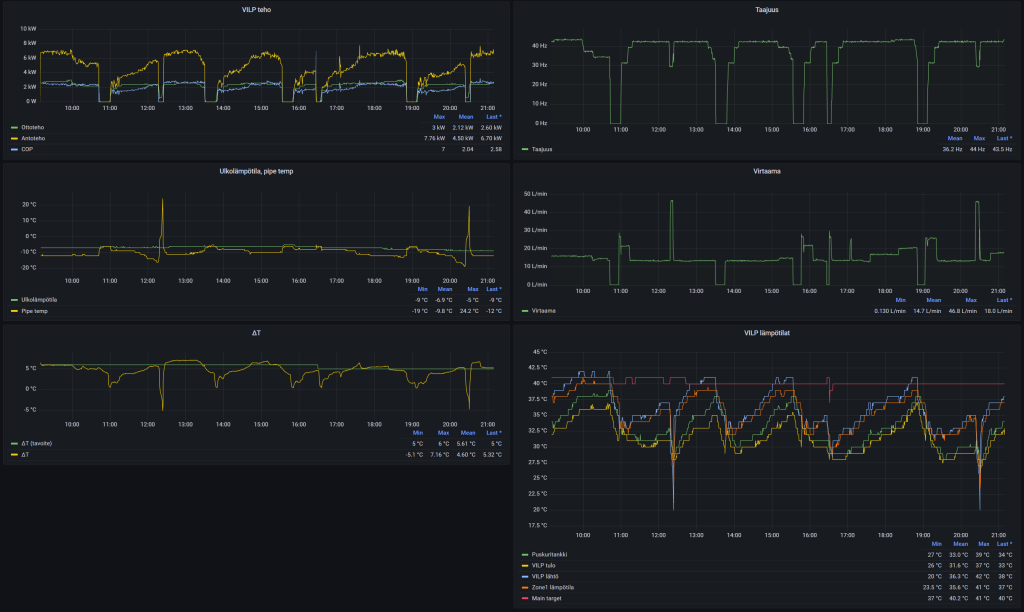Expand the Virtaama panel title menu

point(768,171)
